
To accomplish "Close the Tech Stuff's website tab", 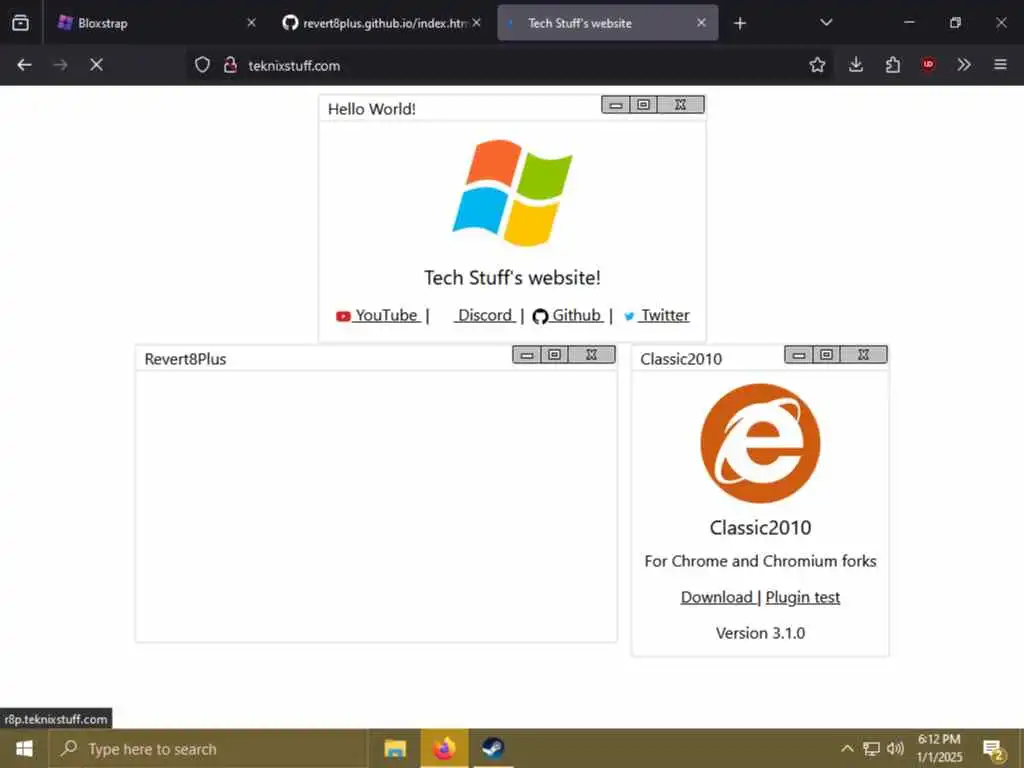I will (x=701, y=23).
